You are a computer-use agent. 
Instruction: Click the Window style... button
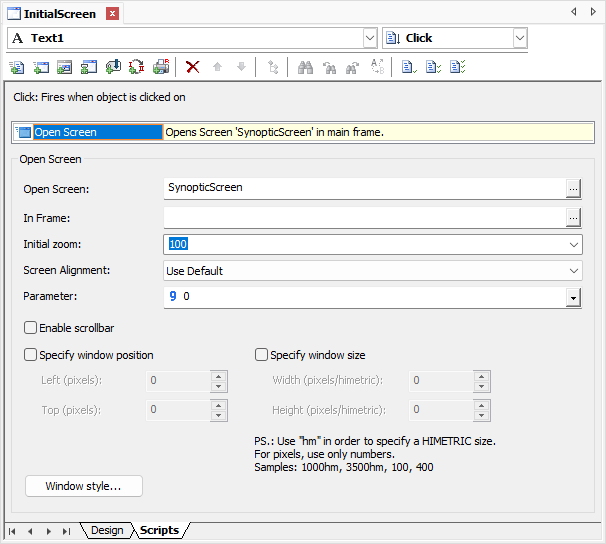pos(84,486)
